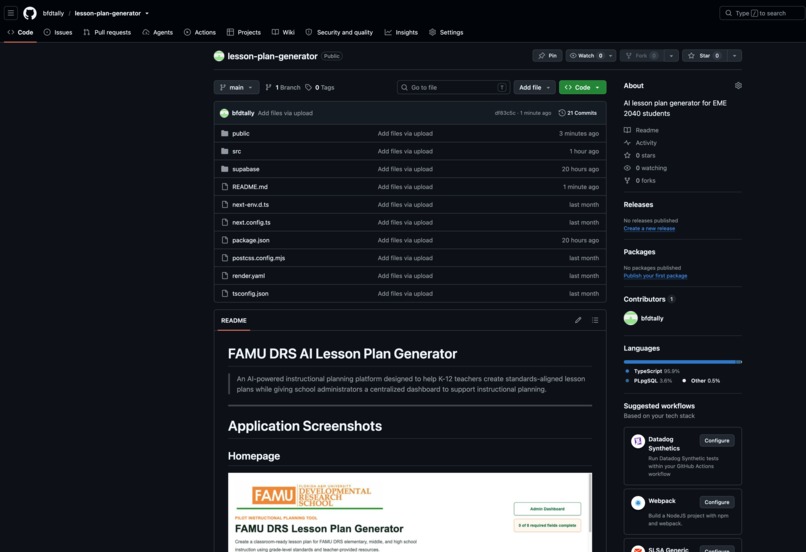
Task: Click the bfdtally commit author name
Action: [243, 113]
